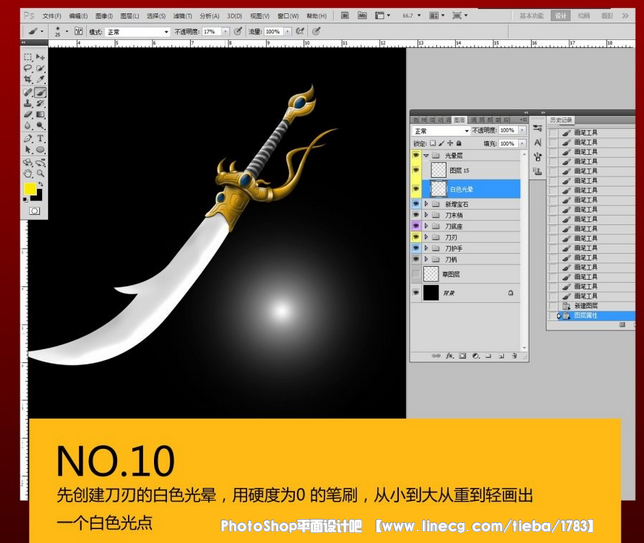Expand the 刀柄 group

(426, 259)
